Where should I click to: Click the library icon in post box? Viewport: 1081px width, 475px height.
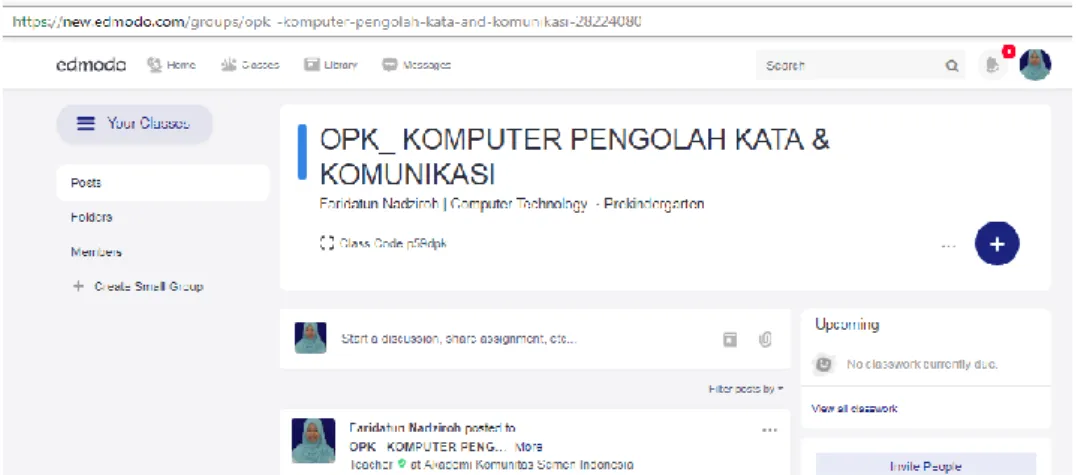point(729,339)
